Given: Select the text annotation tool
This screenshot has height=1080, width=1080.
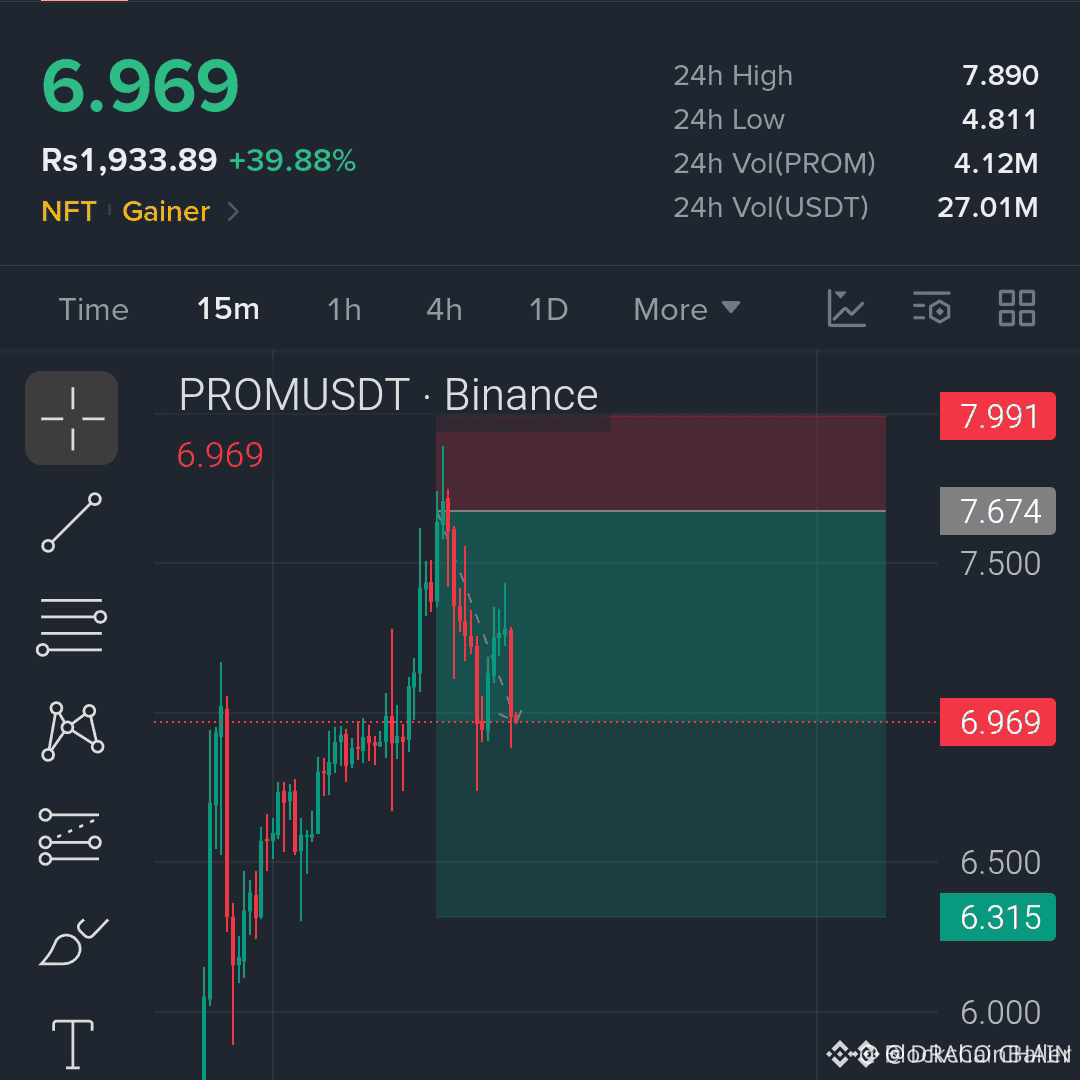Looking at the screenshot, I should pyautogui.click(x=73, y=1044).
